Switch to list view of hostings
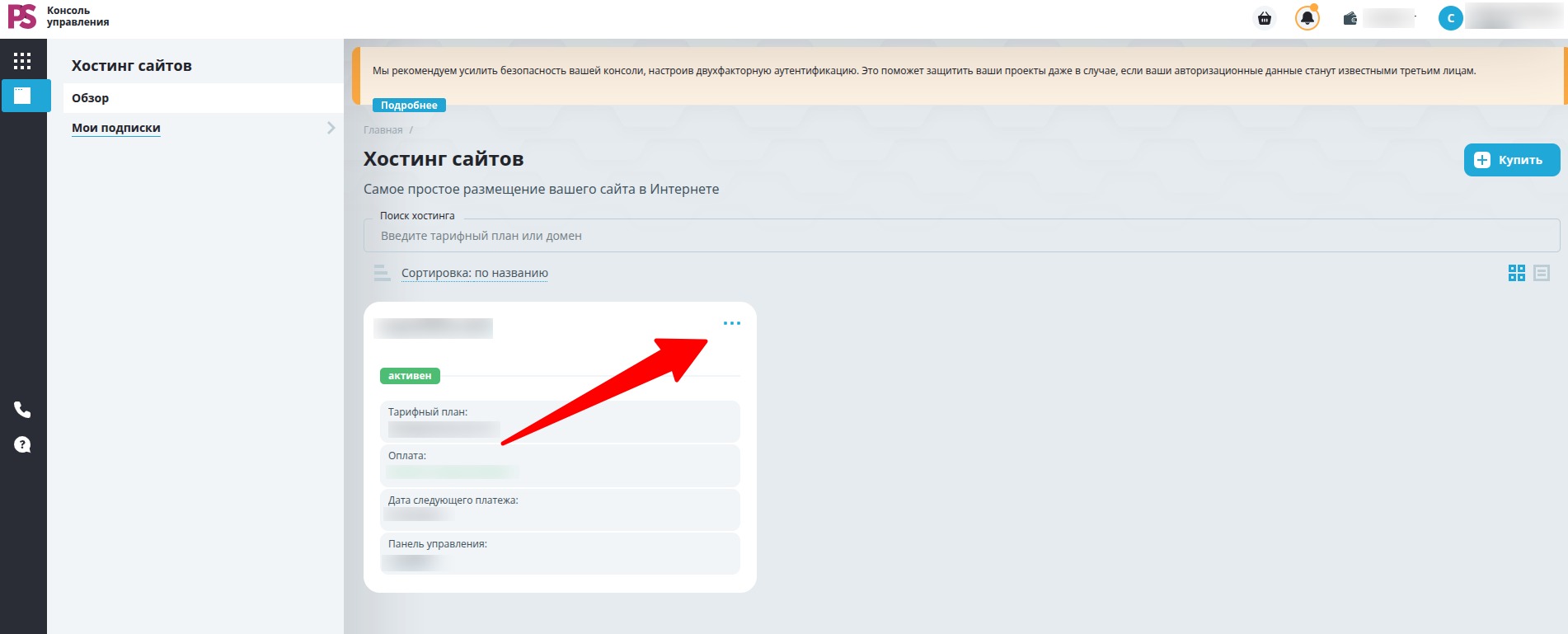The image size is (1568, 634). (1542, 273)
